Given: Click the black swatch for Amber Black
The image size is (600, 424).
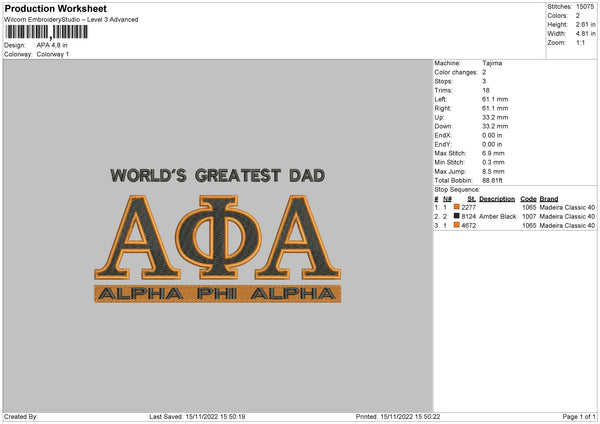Looking at the screenshot, I should [x=457, y=216].
